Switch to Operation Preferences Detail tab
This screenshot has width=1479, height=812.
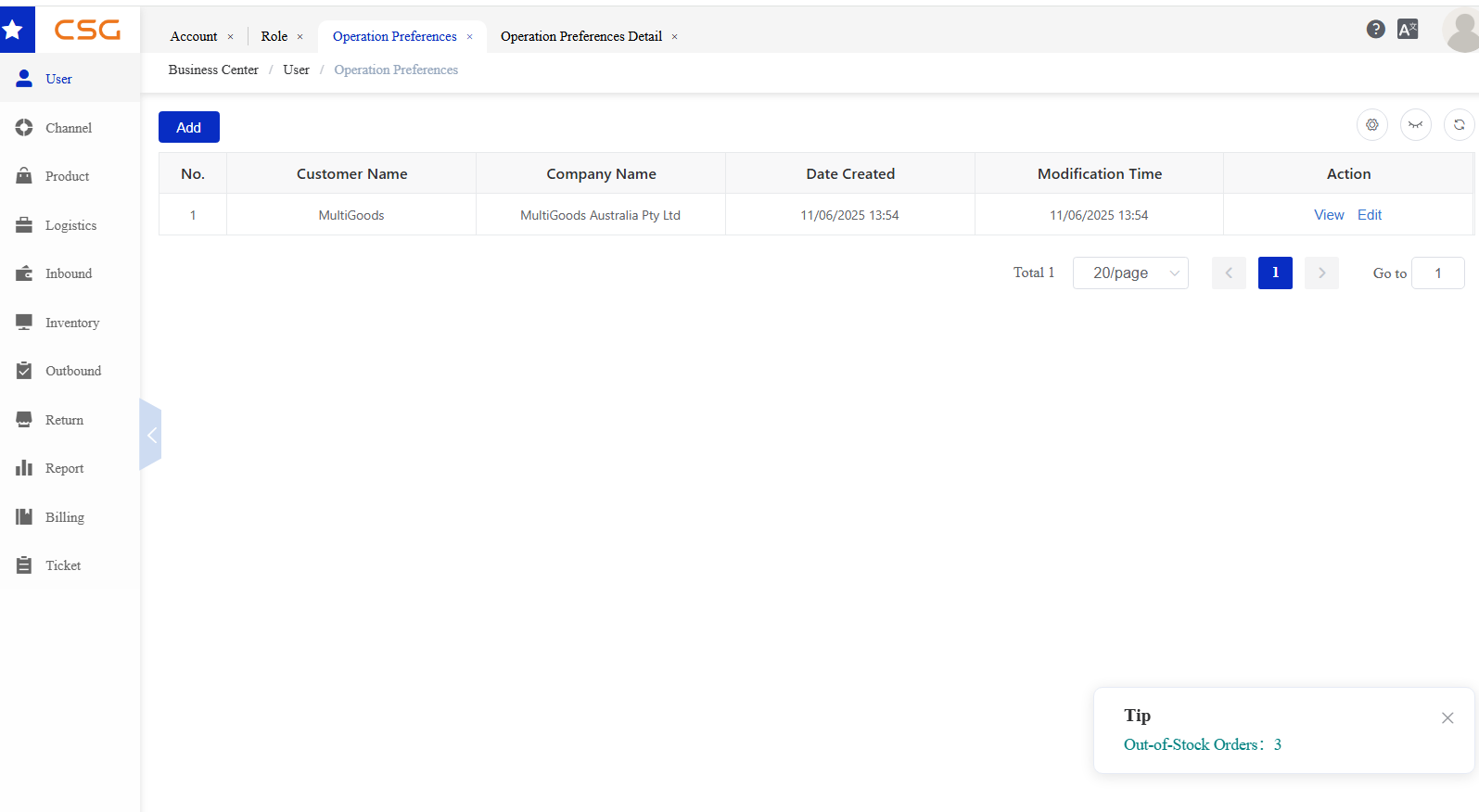point(581,36)
